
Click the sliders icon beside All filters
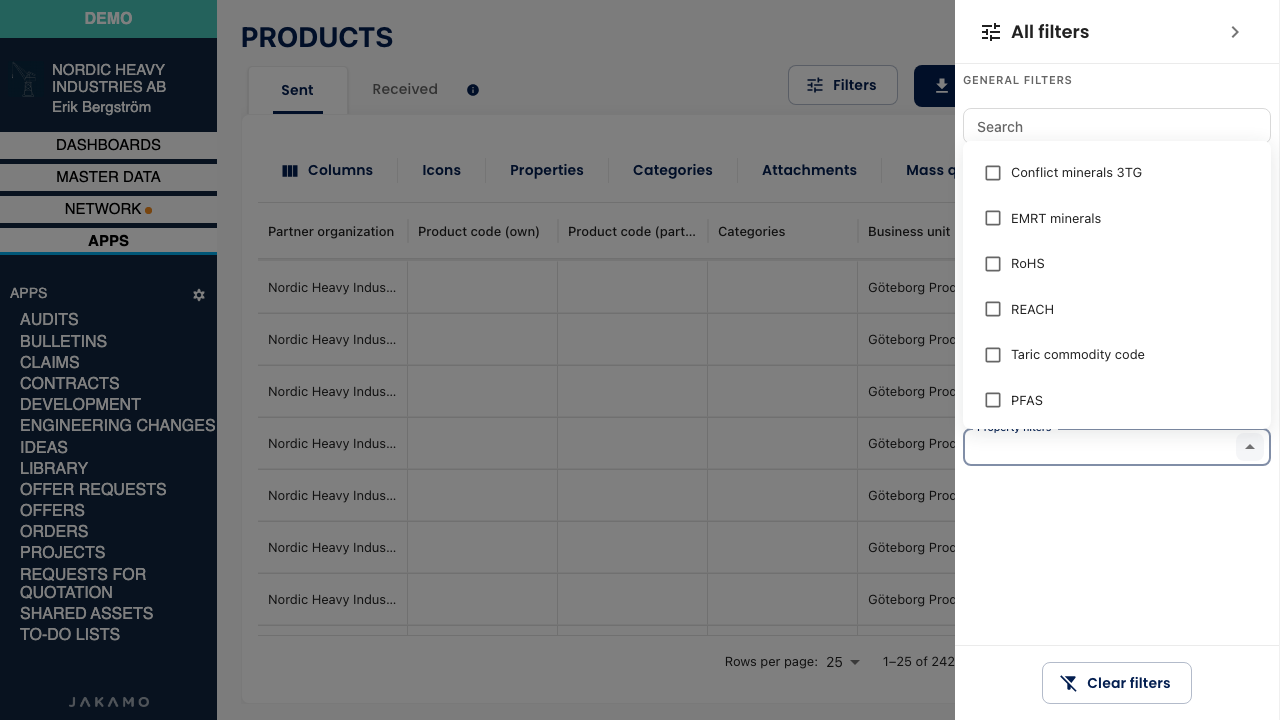pyautogui.click(x=991, y=32)
